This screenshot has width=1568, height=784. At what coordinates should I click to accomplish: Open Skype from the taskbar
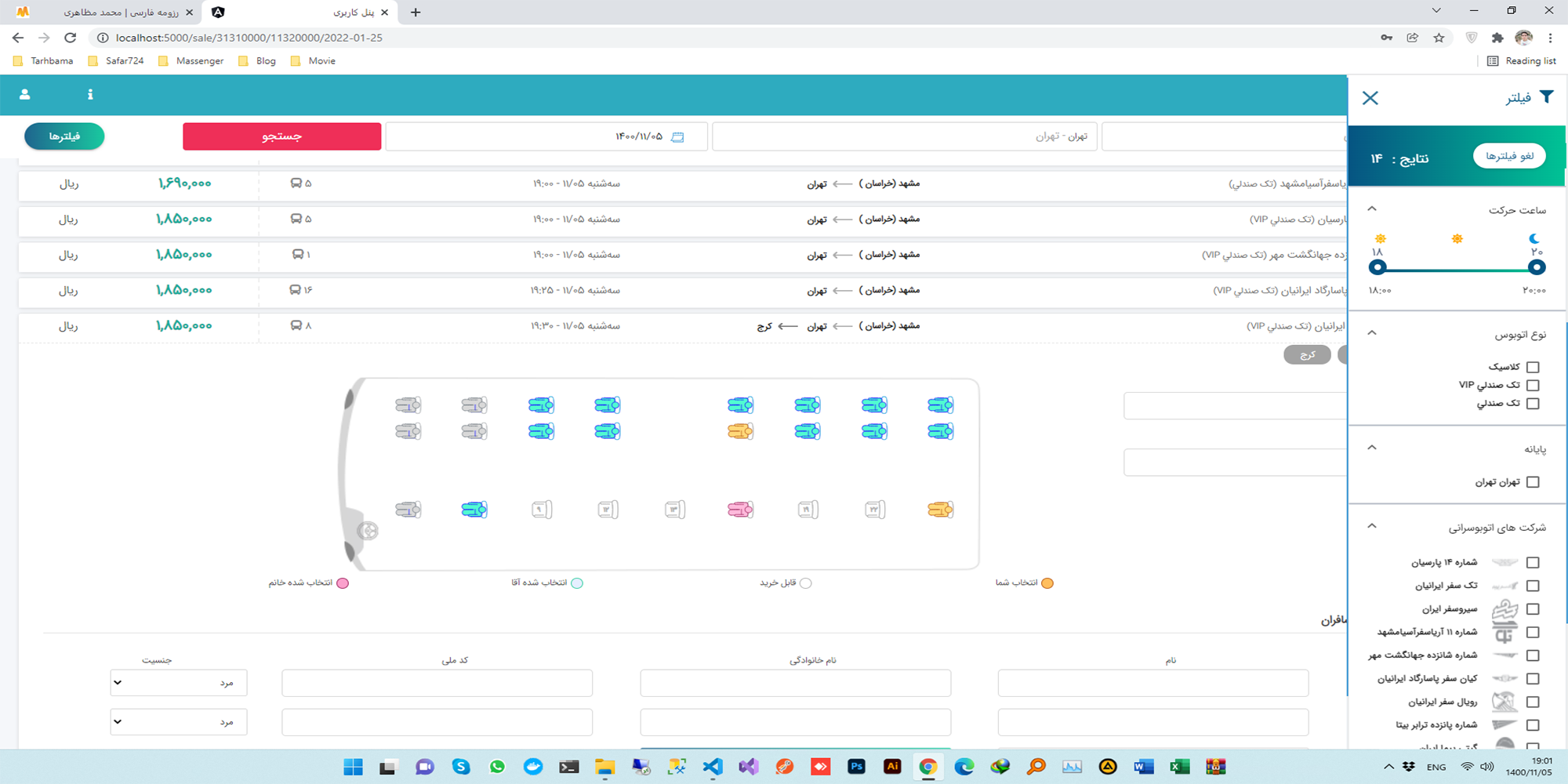coord(461,767)
